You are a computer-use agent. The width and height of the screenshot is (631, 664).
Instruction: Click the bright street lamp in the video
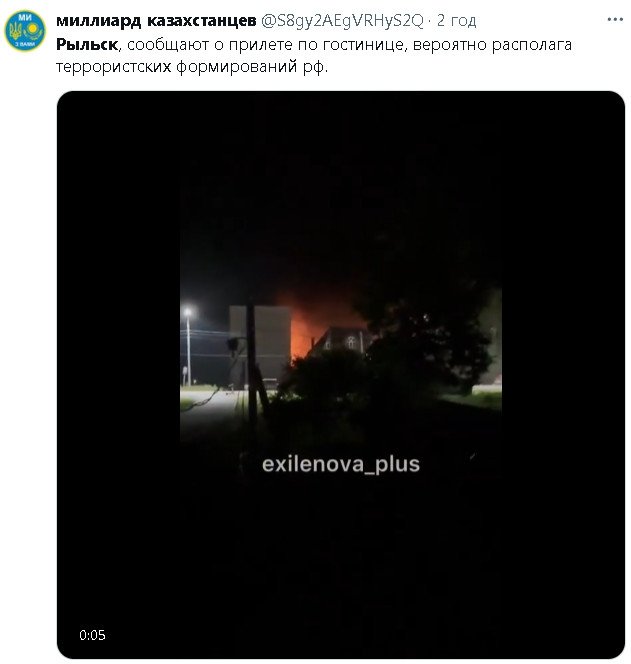click(x=188, y=313)
